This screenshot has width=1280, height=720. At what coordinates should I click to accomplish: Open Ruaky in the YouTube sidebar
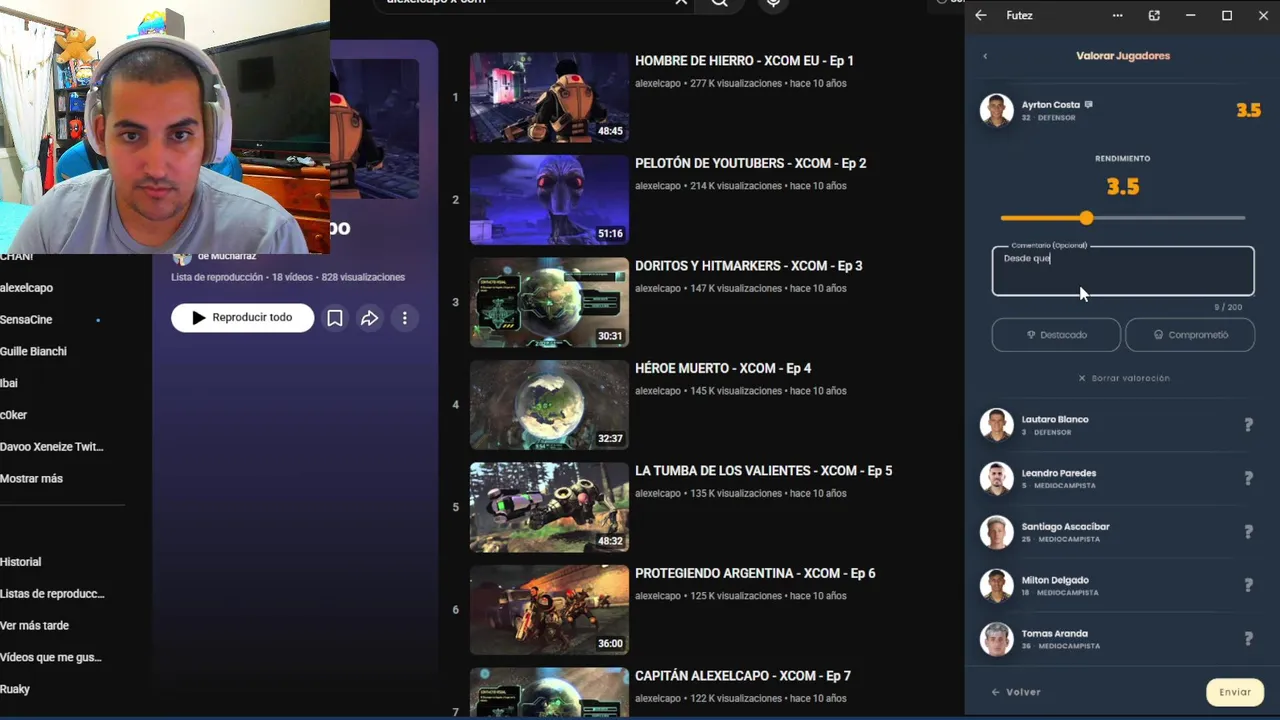click(15, 689)
